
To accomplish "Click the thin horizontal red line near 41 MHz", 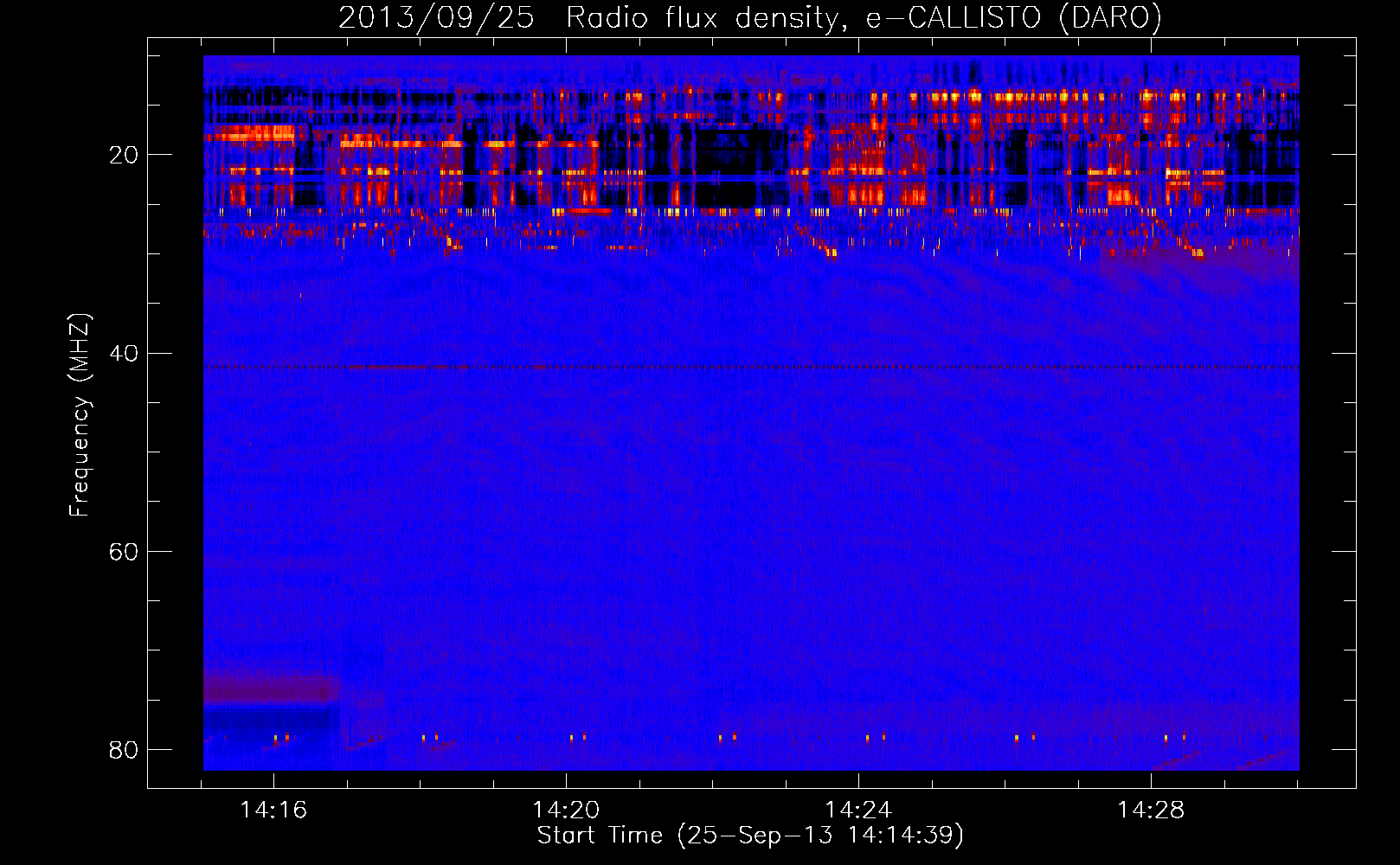I will pos(751,367).
